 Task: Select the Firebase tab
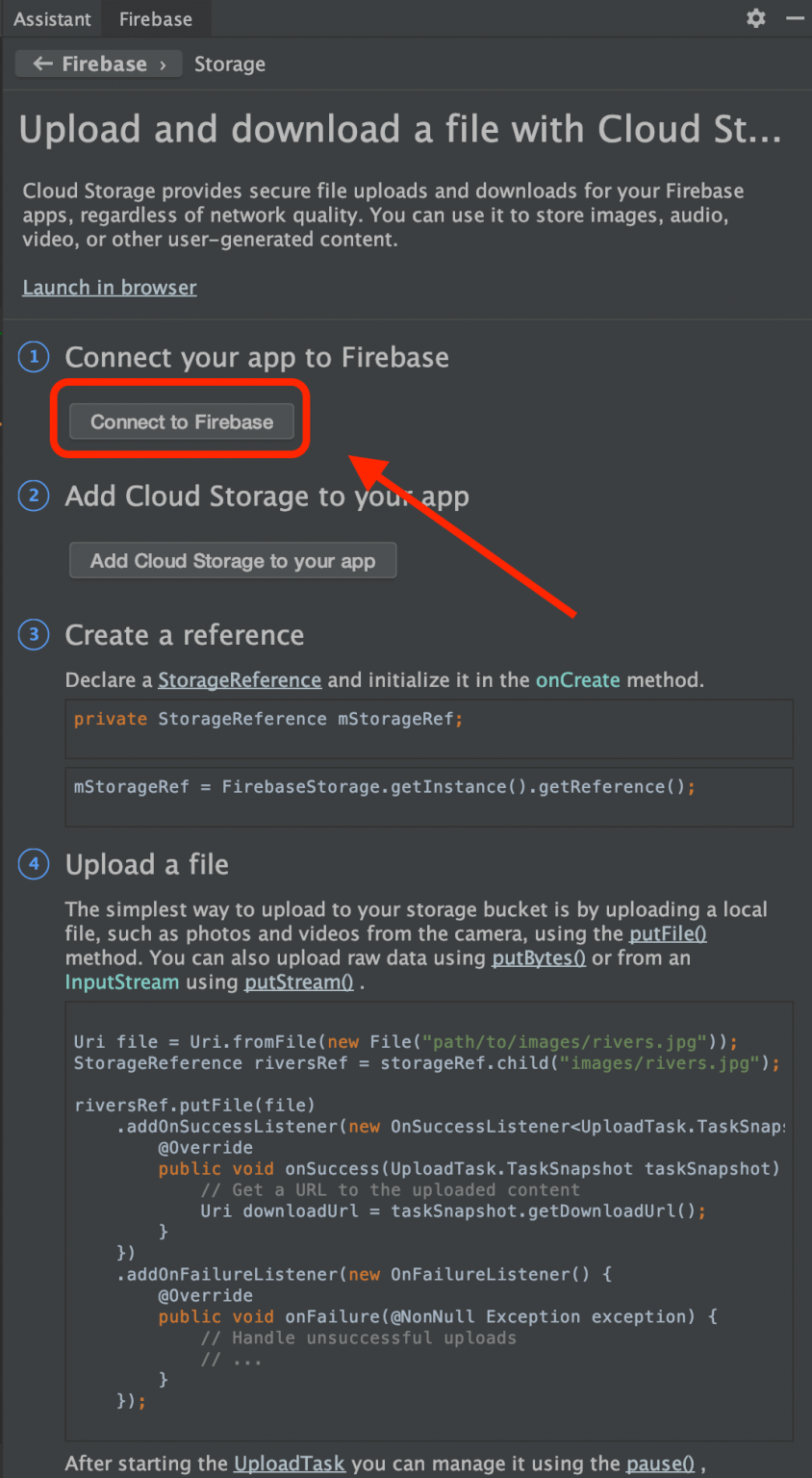155,18
